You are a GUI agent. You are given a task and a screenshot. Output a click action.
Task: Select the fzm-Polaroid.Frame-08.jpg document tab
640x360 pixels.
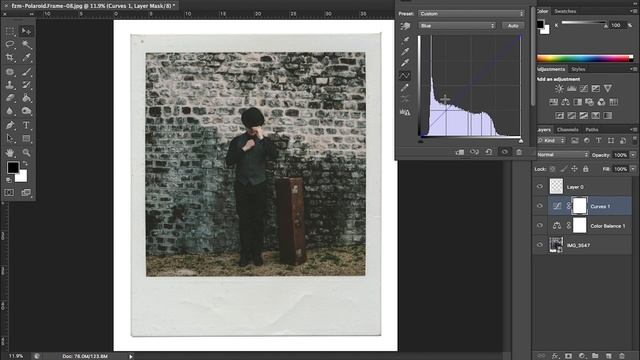tap(92, 6)
